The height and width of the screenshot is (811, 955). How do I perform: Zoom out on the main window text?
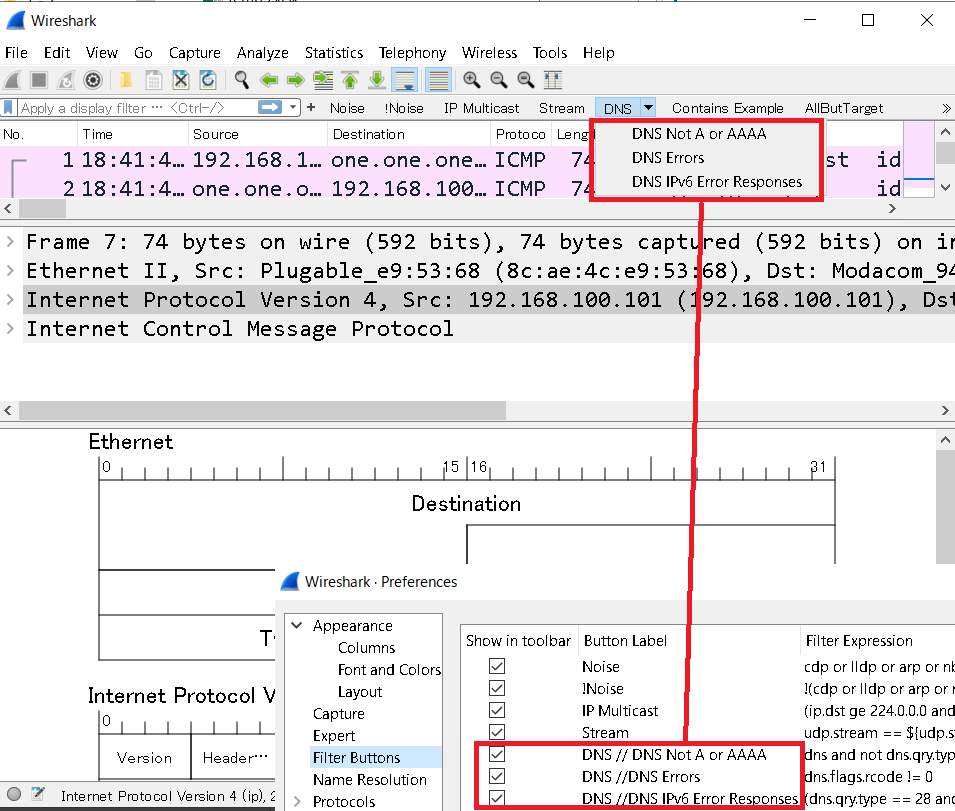pyautogui.click(x=498, y=80)
